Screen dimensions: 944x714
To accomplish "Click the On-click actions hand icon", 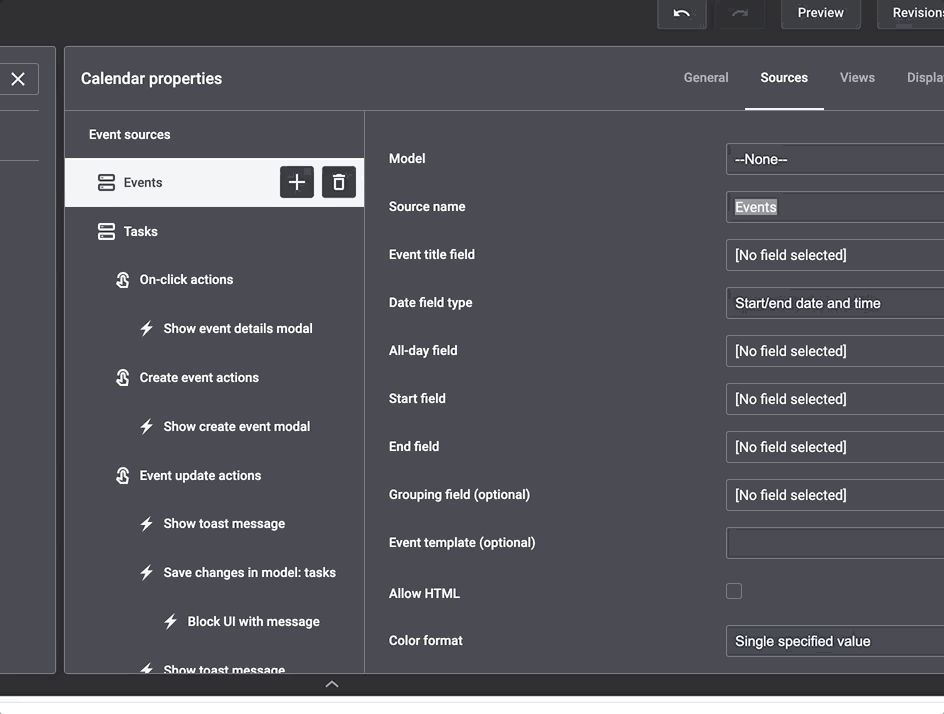I will pos(123,280).
